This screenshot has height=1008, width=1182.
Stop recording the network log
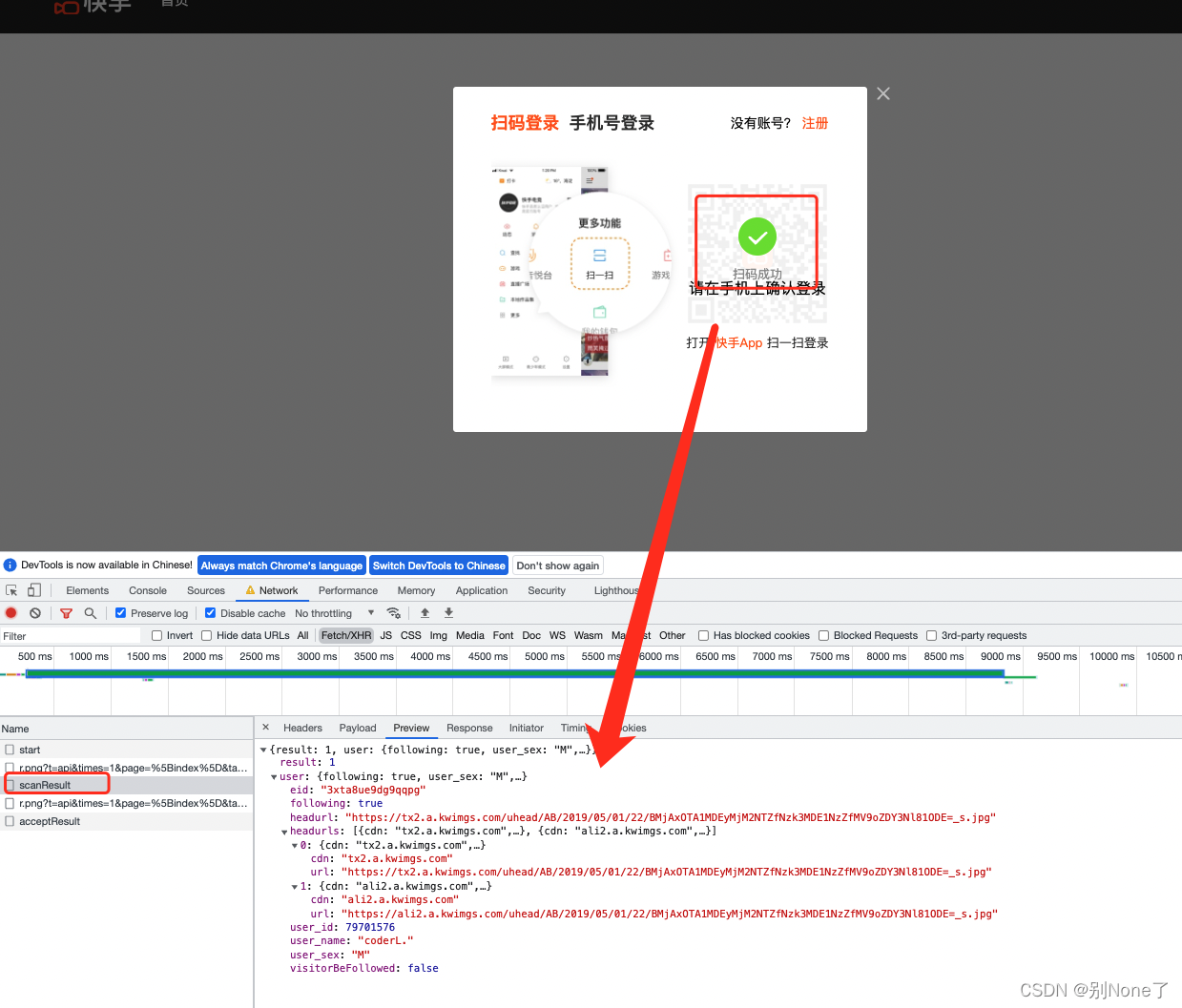tap(11, 613)
